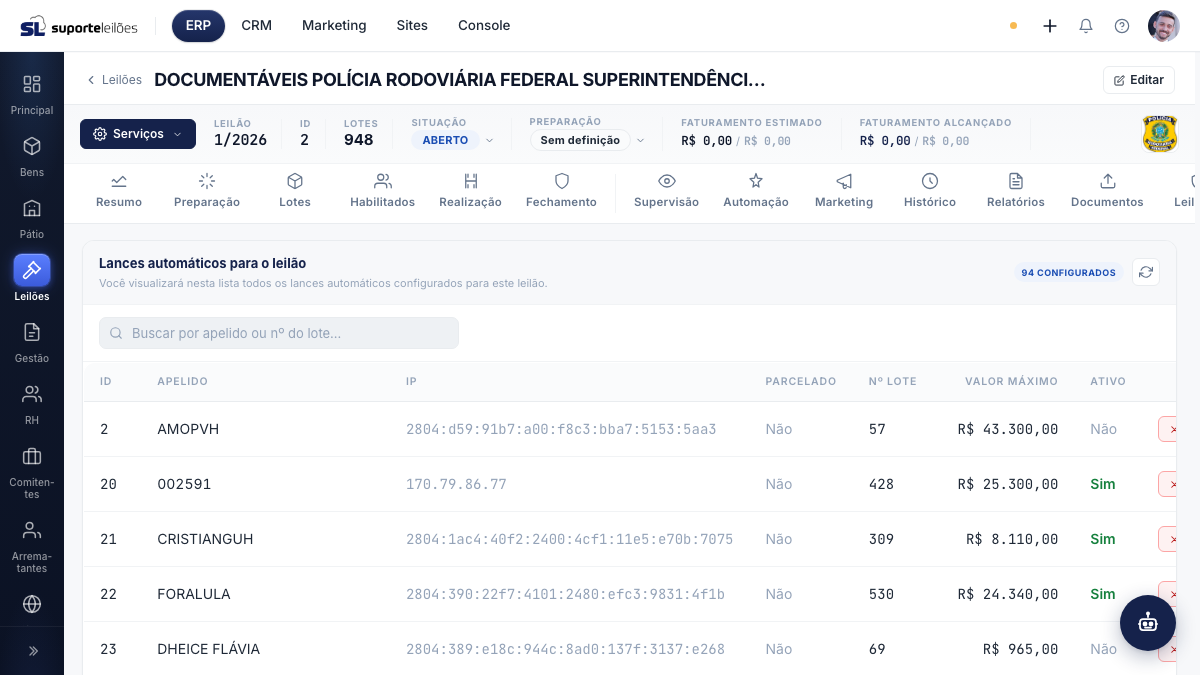Open the Automação tab

pos(756,190)
